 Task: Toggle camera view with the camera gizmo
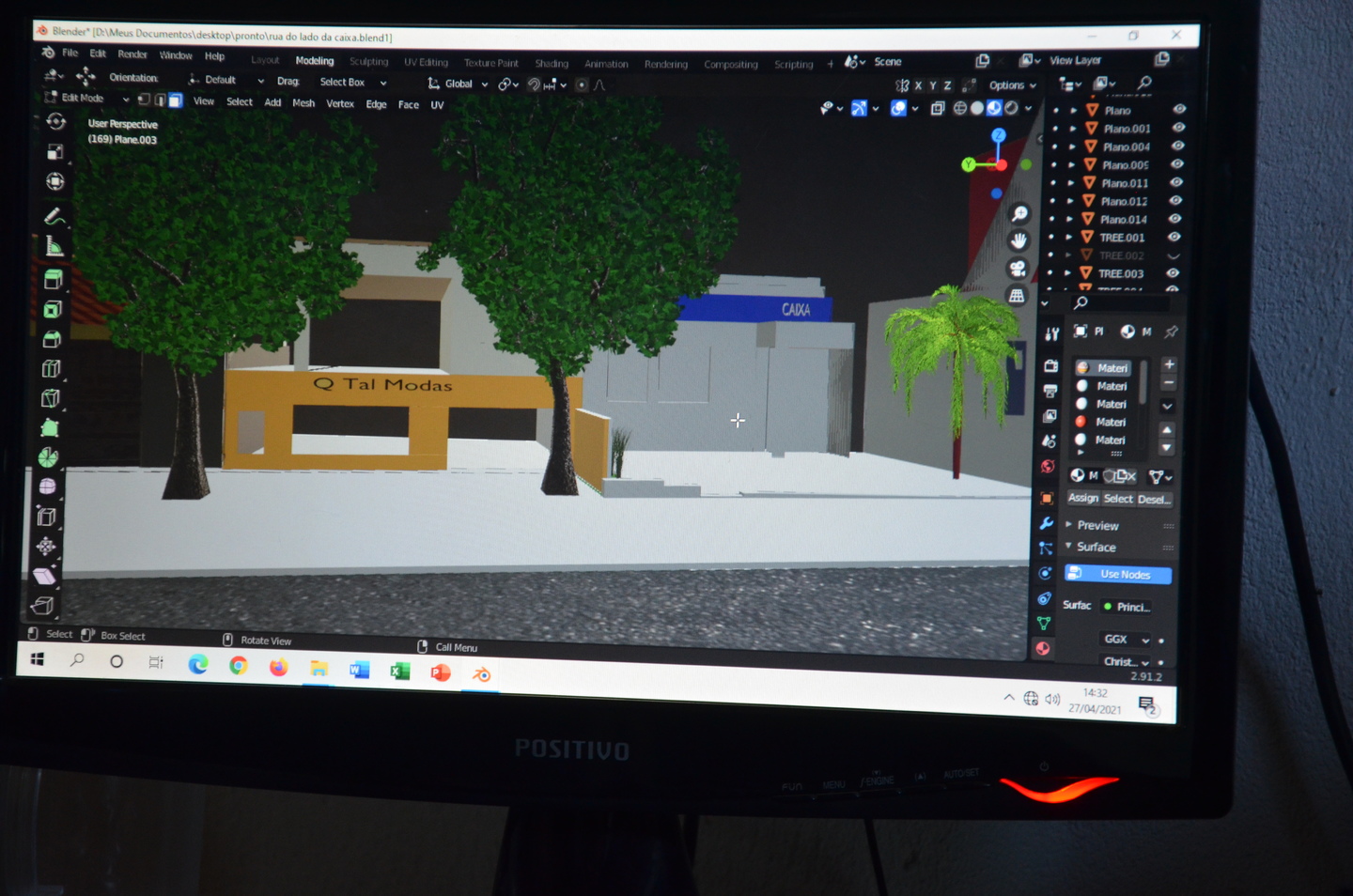(1018, 269)
